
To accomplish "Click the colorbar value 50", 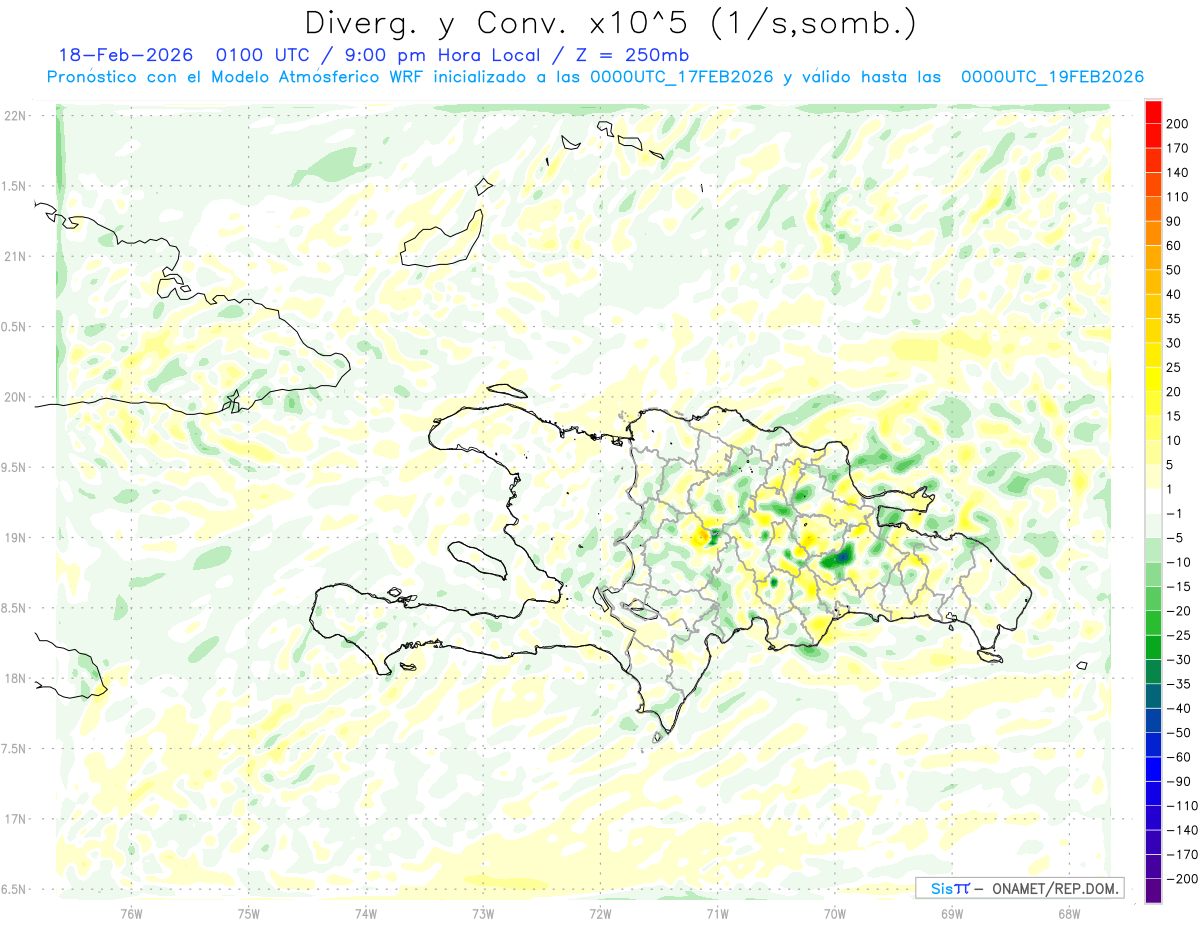I will [x=1174, y=270].
